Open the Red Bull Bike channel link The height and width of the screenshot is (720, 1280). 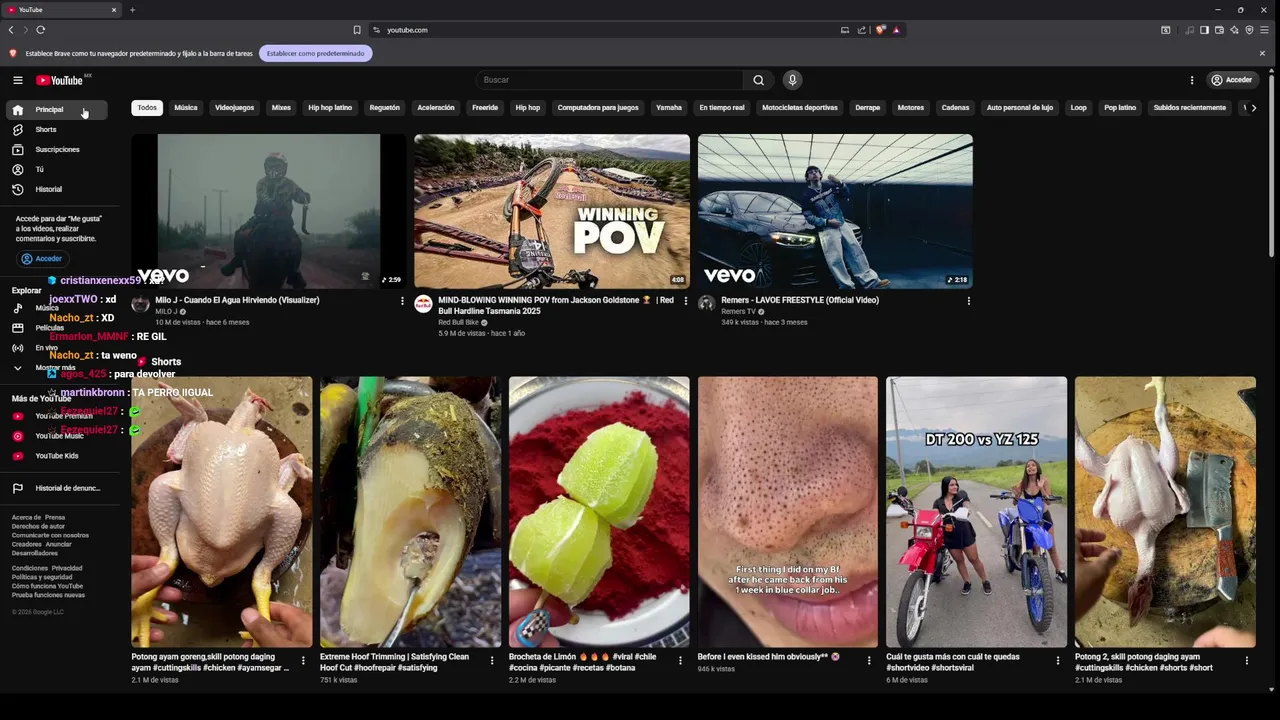click(x=458, y=323)
